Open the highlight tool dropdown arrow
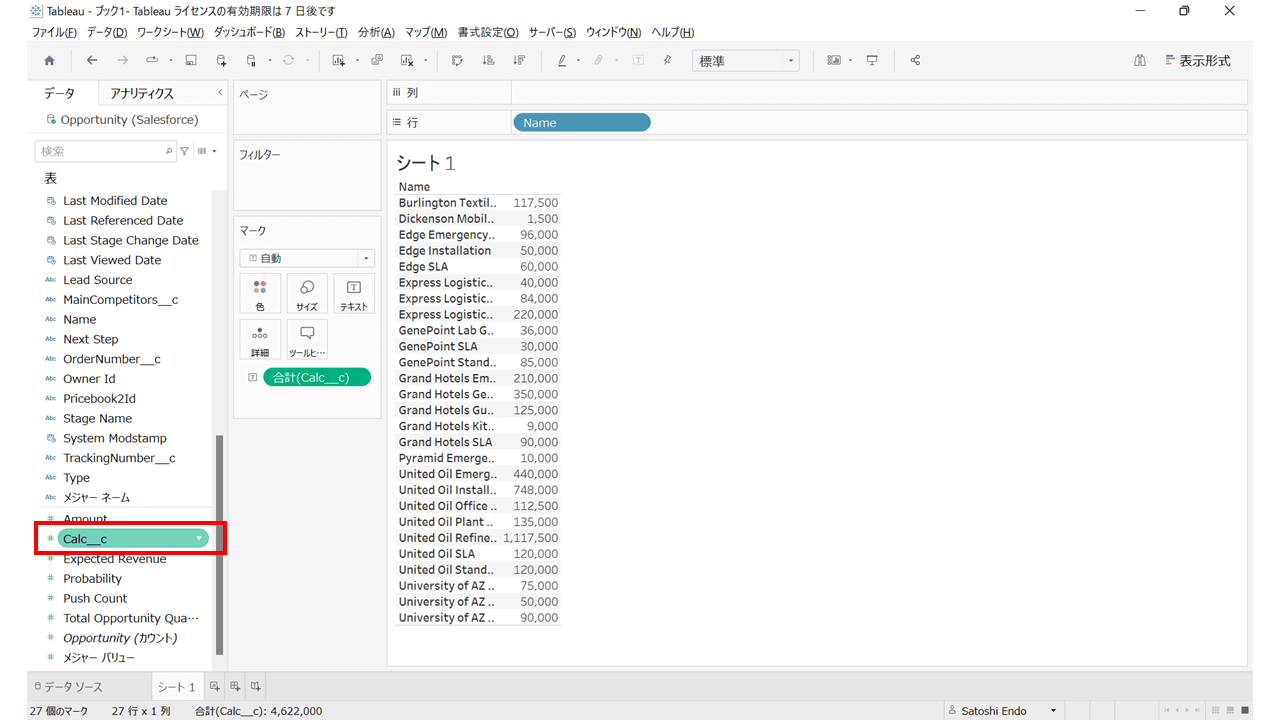The width and height of the screenshot is (1280, 720). (577, 61)
